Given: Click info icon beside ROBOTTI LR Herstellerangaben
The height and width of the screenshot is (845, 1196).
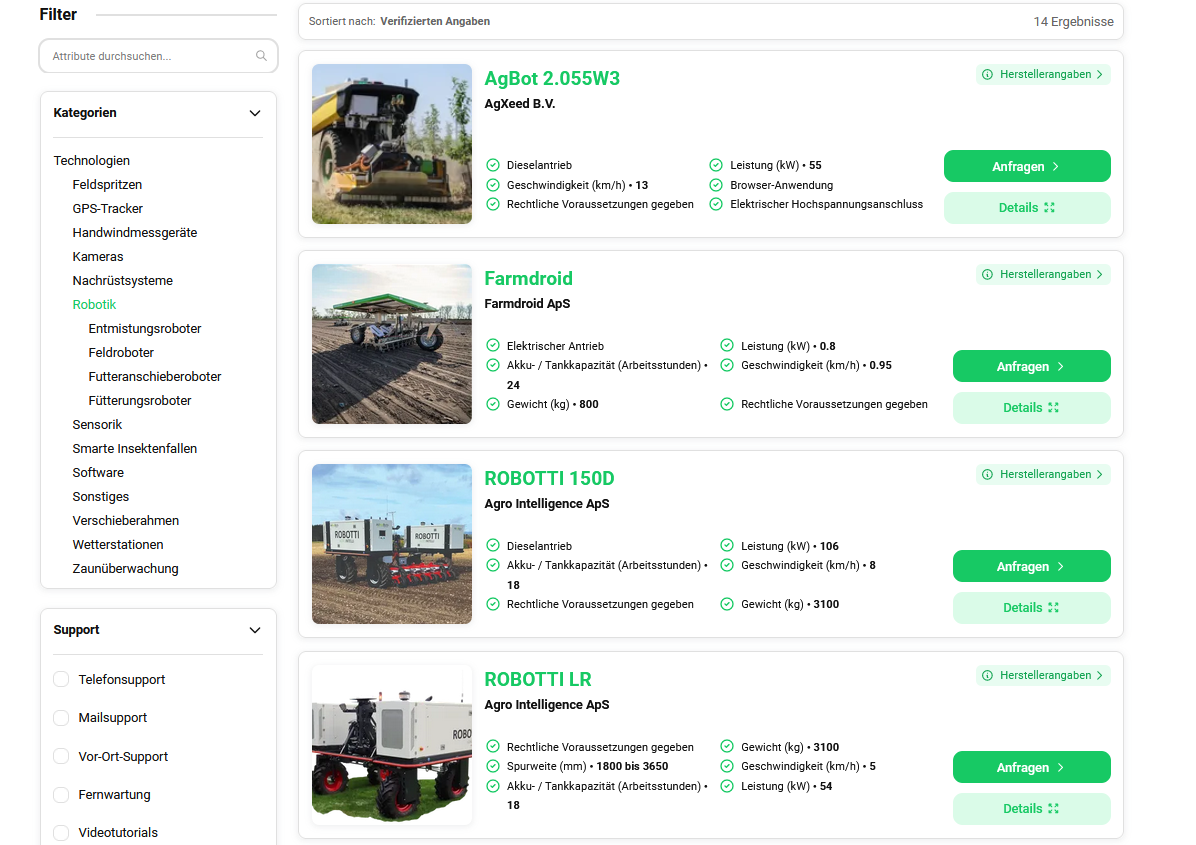Looking at the screenshot, I should pyautogui.click(x=987, y=676).
